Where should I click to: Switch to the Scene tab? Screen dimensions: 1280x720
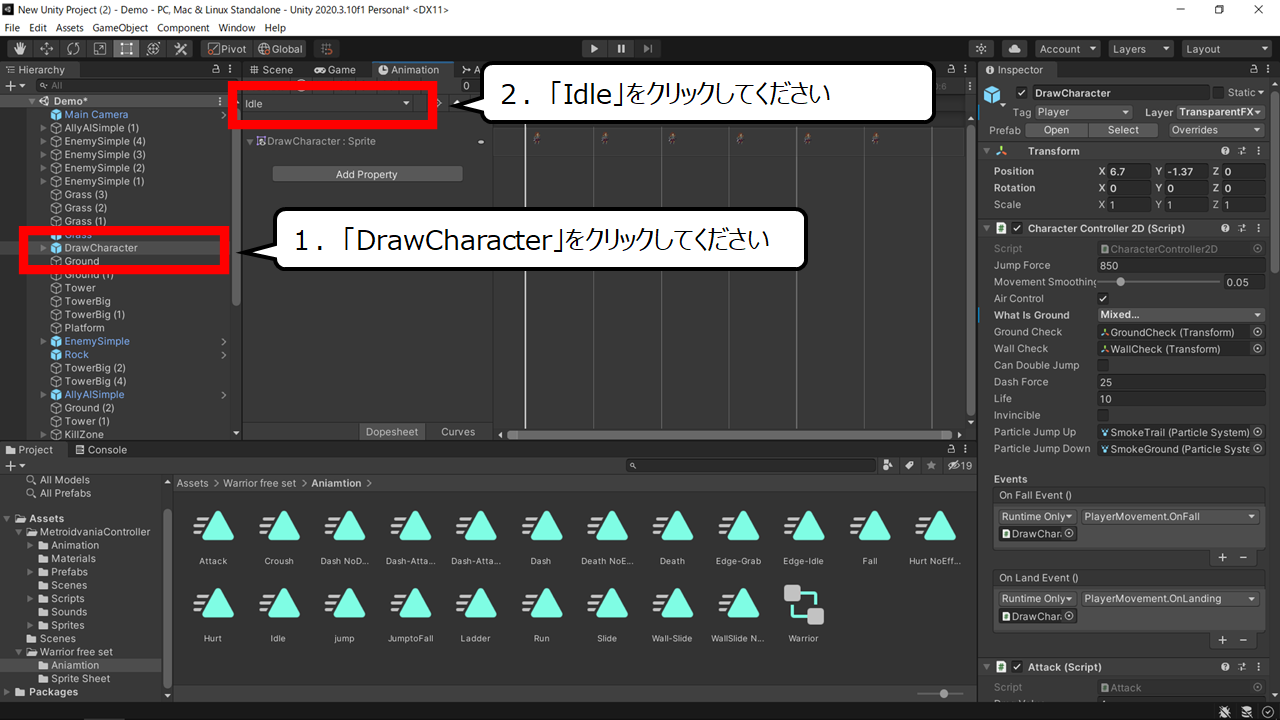coord(271,70)
